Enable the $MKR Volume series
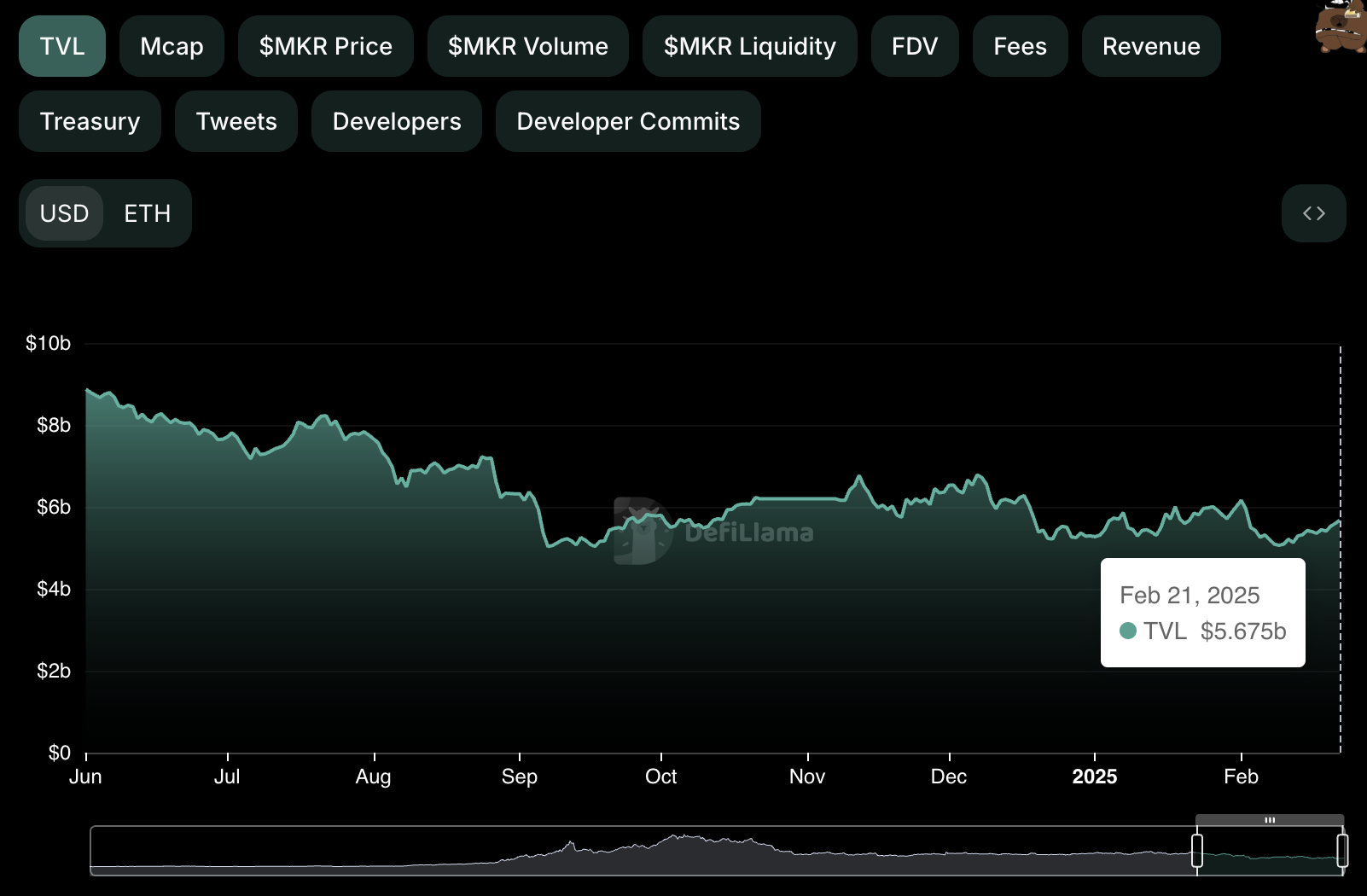The width and height of the screenshot is (1367, 896). [527, 46]
